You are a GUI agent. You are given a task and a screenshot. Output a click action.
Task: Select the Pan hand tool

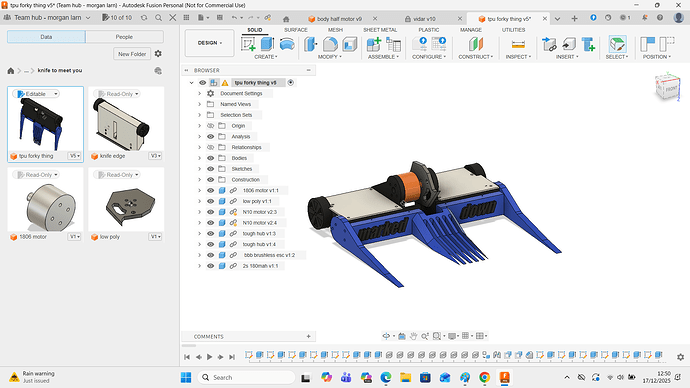point(413,336)
